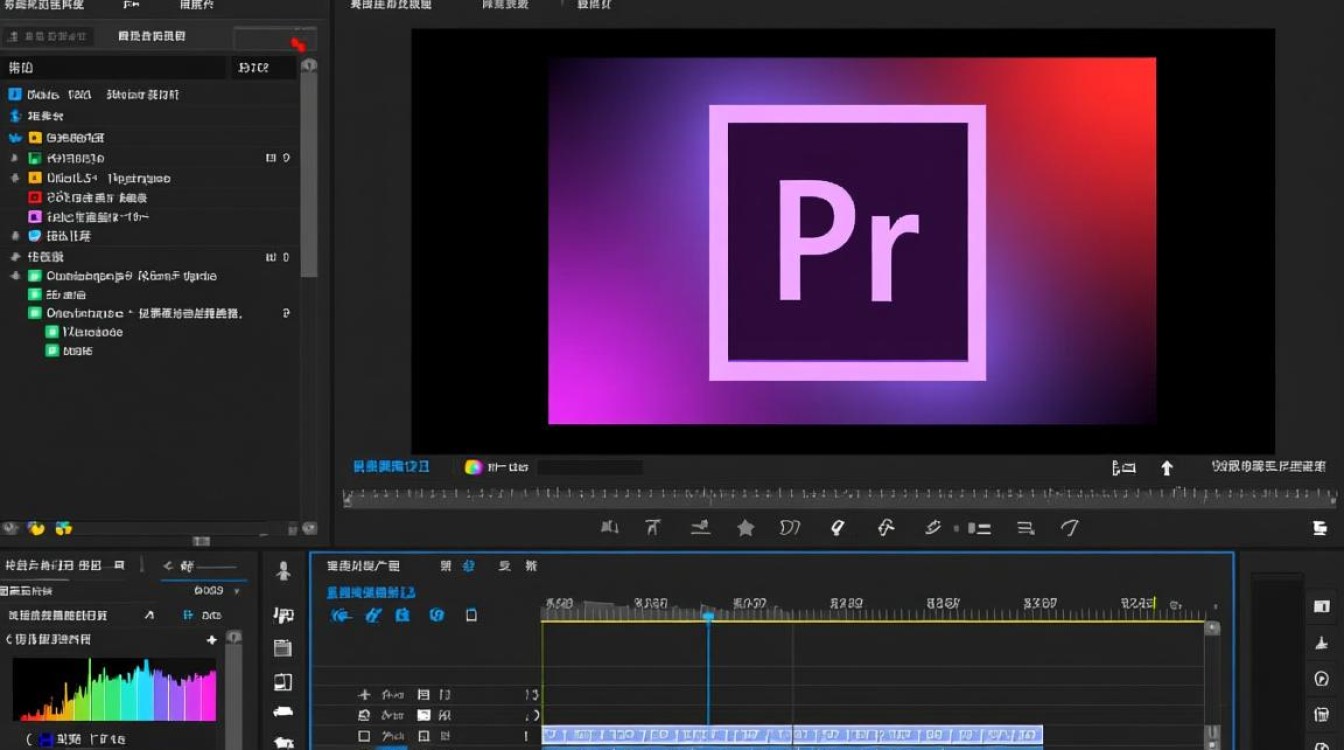Viewport: 1344px width, 750px height.
Task: Open the dropdown arrow above the histogram panel
Action: [x=237, y=591]
